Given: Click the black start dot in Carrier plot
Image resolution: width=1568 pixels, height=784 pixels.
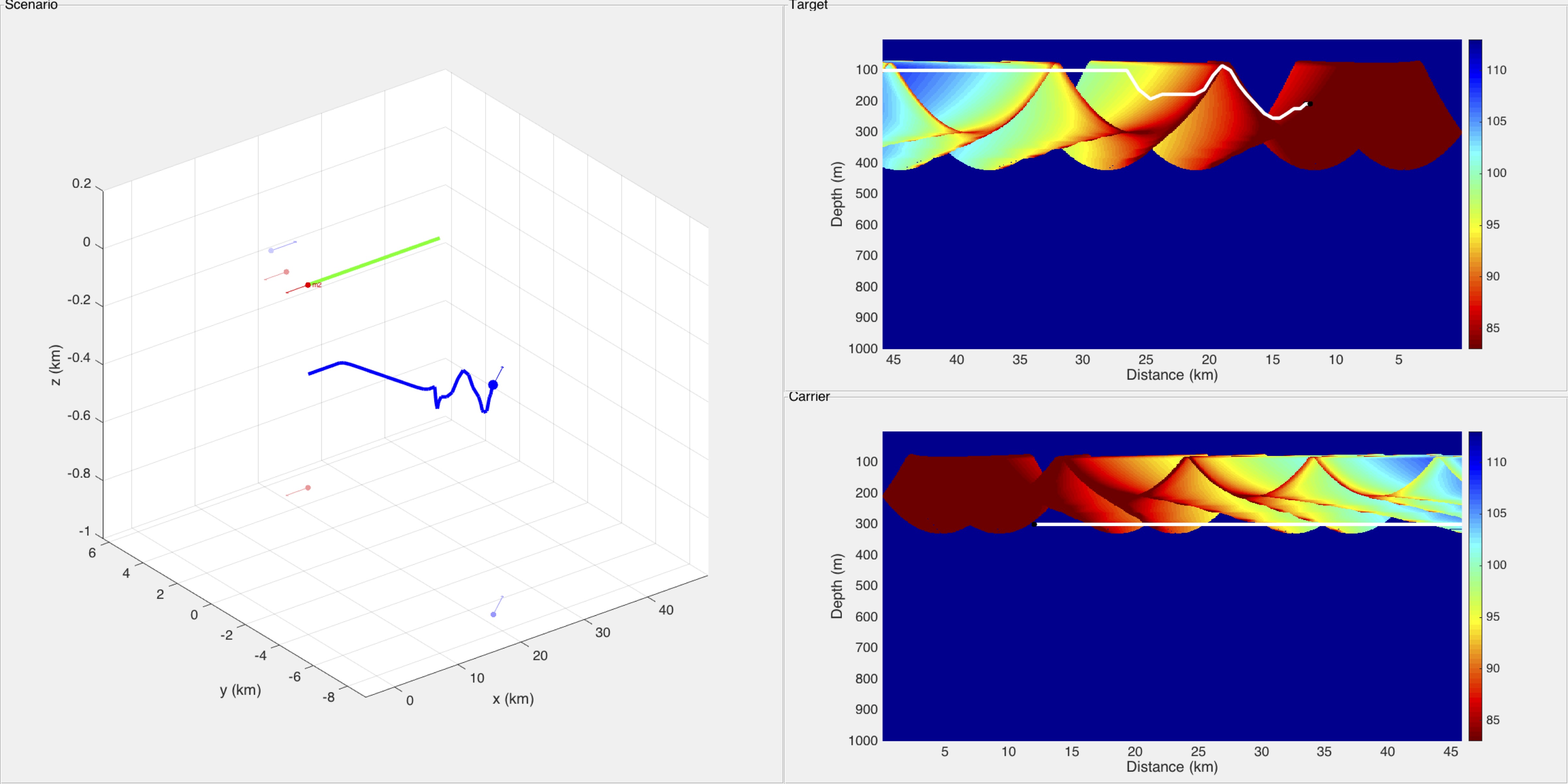Looking at the screenshot, I should [x=1034, y=524].
